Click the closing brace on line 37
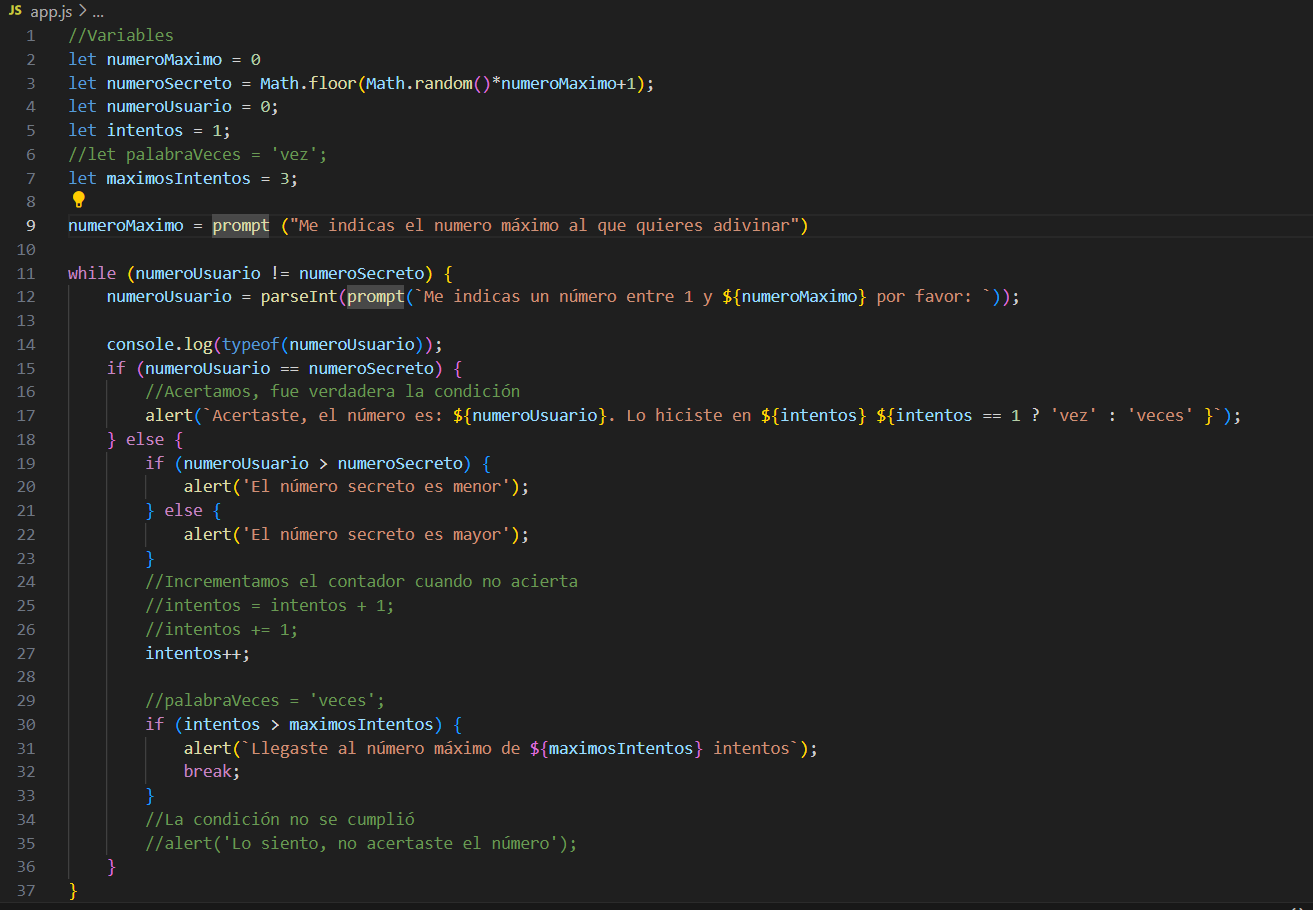This screenshot has height=910, width=1313. coord(73,890)
